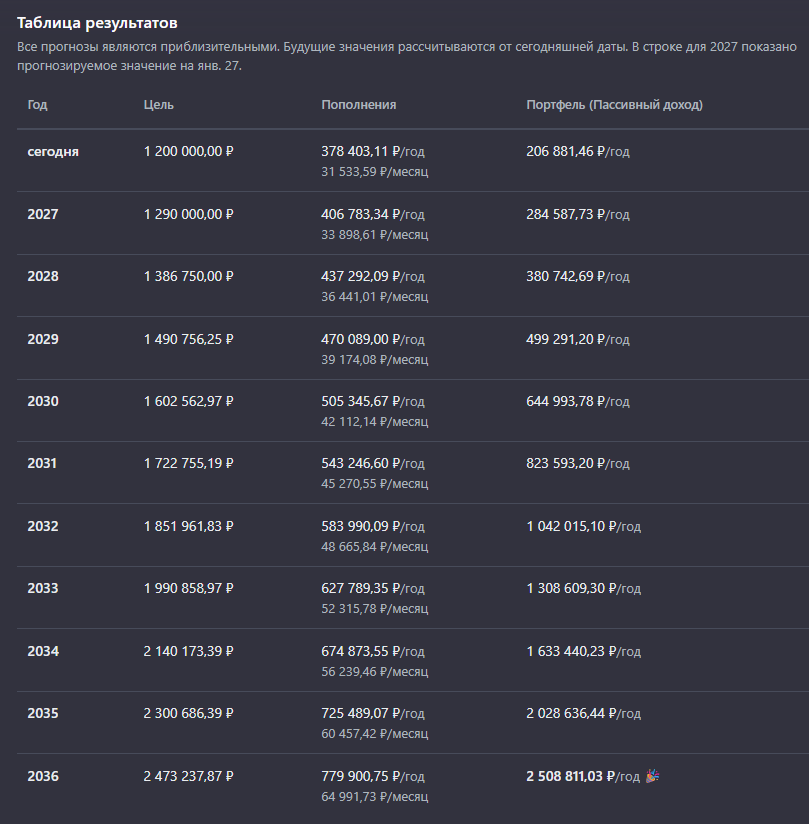Click today's goal value 1 200 000,00 ₽
This screenshot has width=809, height=824.
click(188, 152)
